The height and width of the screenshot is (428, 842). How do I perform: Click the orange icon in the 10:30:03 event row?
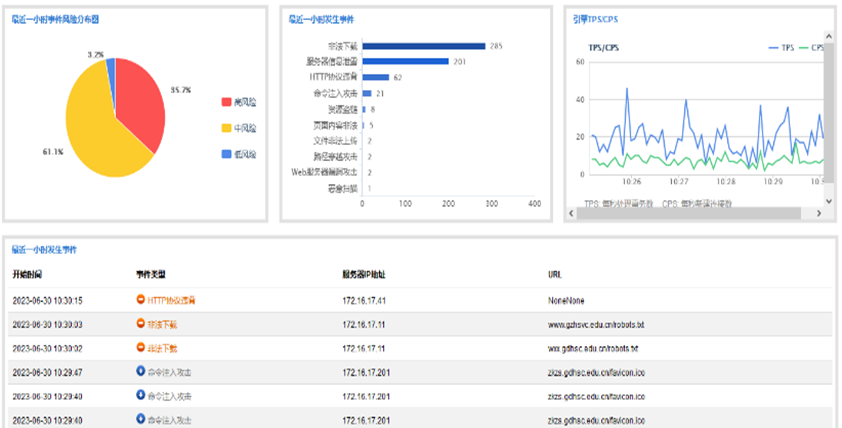pos(141,324)
